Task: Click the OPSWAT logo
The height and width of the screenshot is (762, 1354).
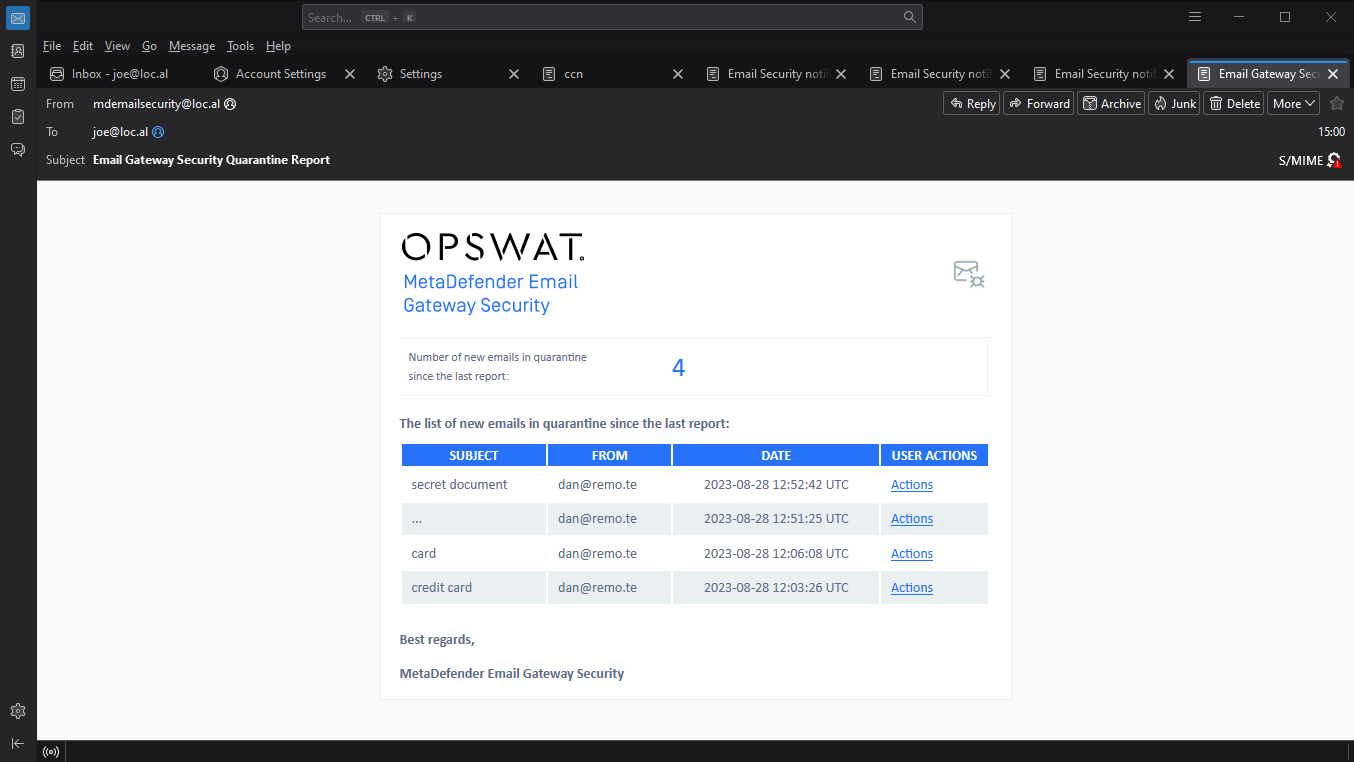Action: pos(493,248)
